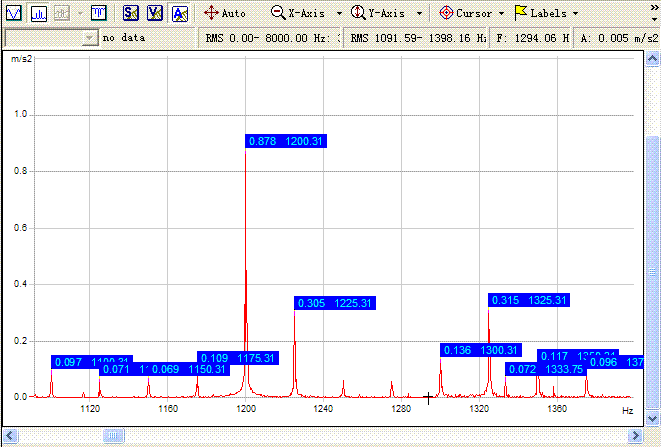Viewport: 661px width, 447px height.
Task: Click the F: 1294.06 frequency readout
Action: point(532,38)
